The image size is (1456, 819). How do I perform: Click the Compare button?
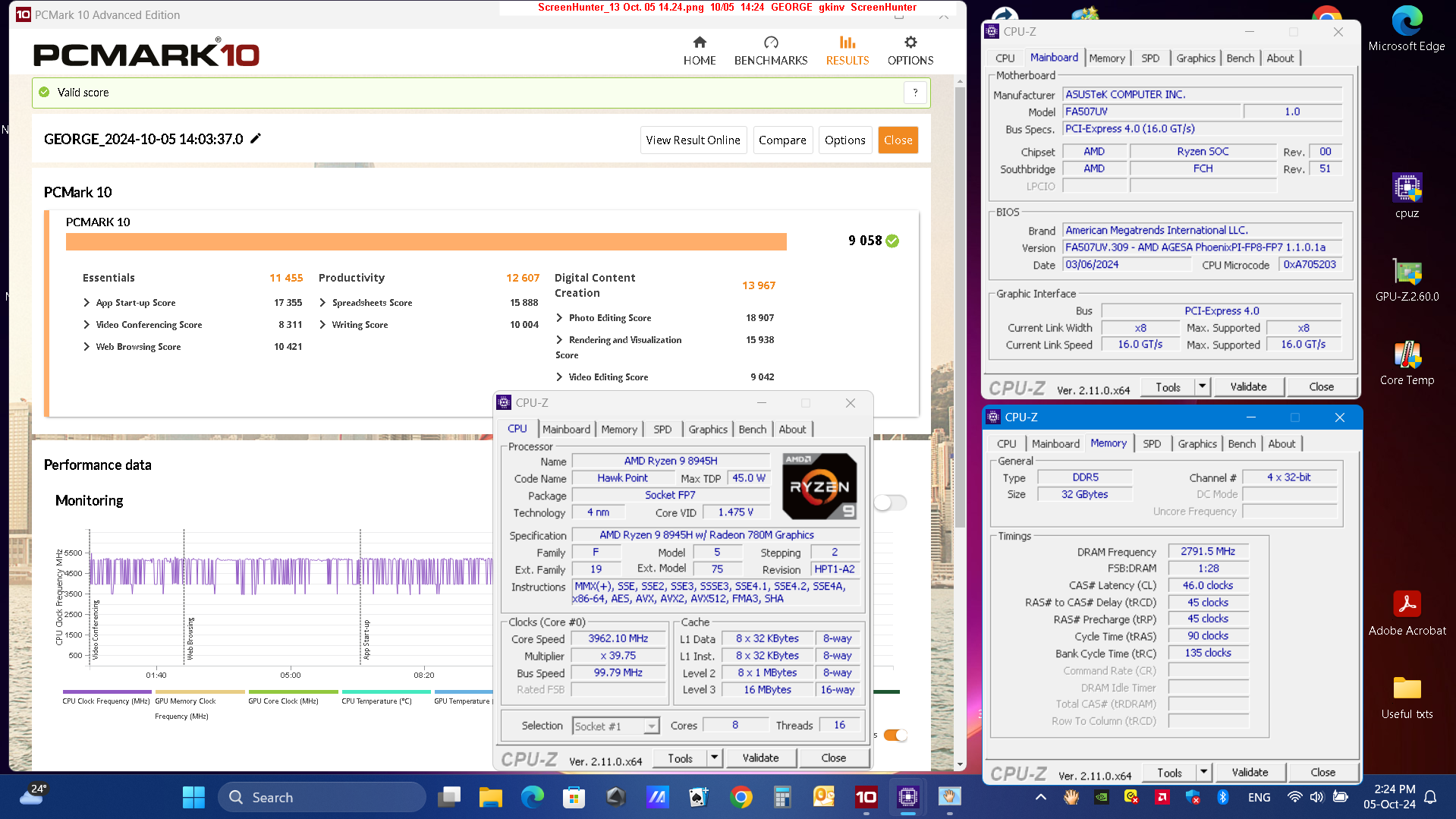pyautogui.click(x=782, y=140)
